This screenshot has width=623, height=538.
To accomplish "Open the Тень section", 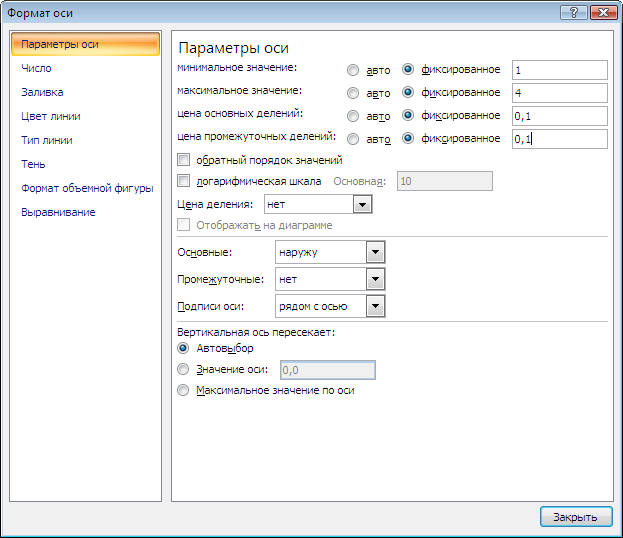I will coord(33,164).
